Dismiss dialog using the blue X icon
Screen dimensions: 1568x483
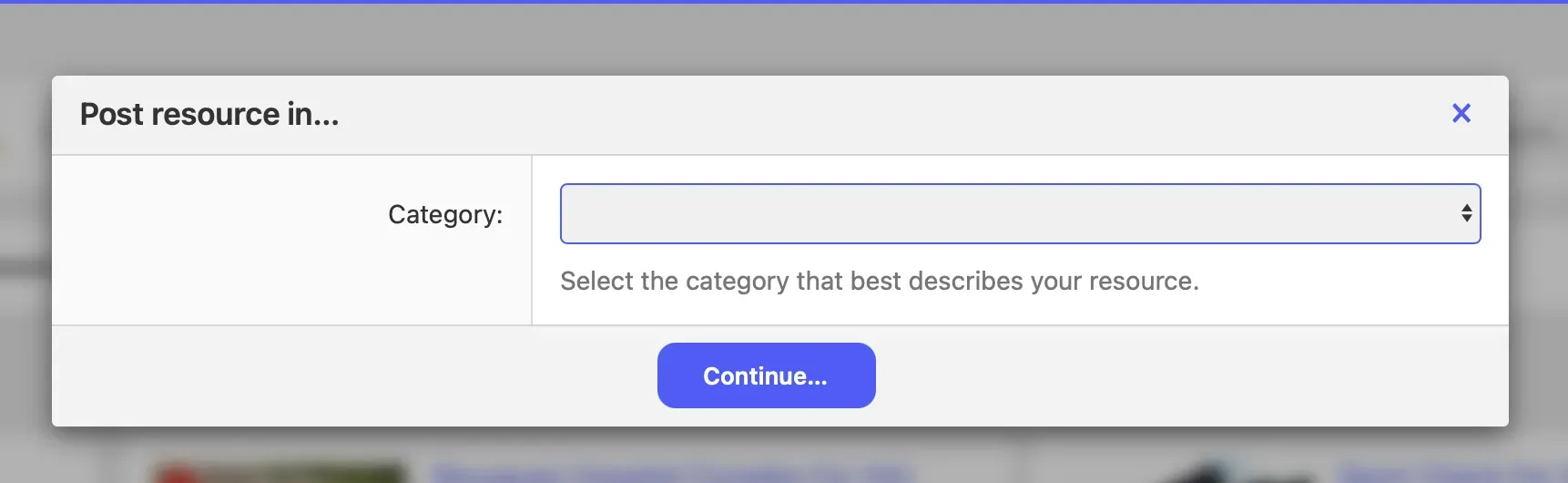(x=1461, y=113)
